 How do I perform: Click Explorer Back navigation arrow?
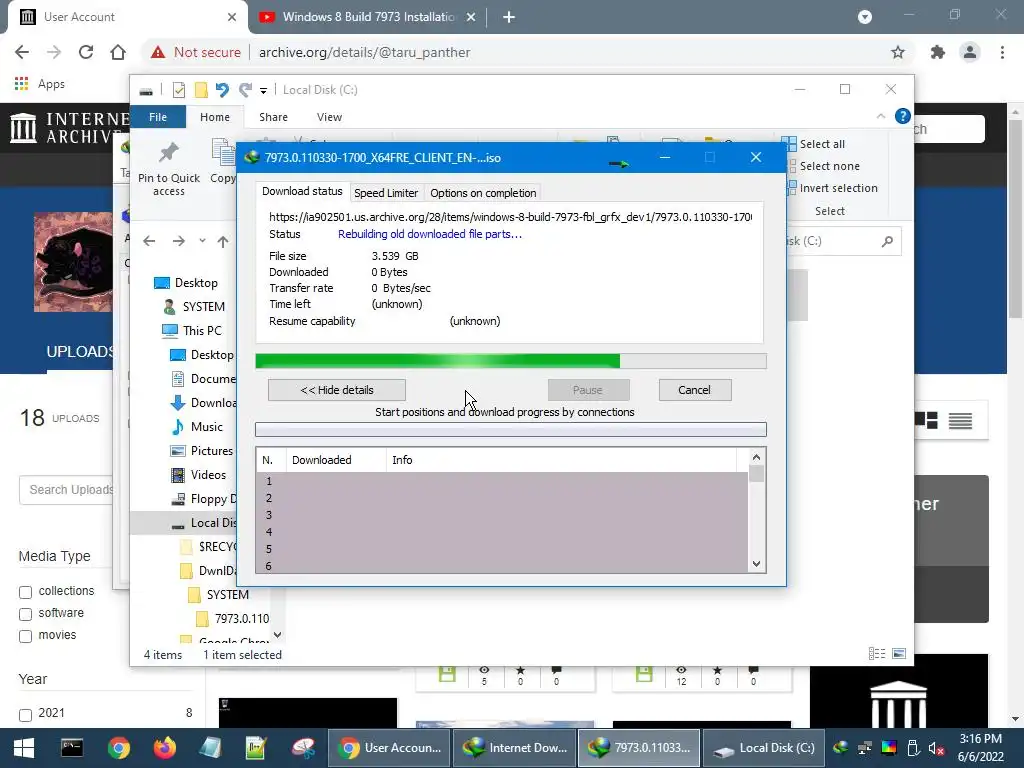(150, 241)
